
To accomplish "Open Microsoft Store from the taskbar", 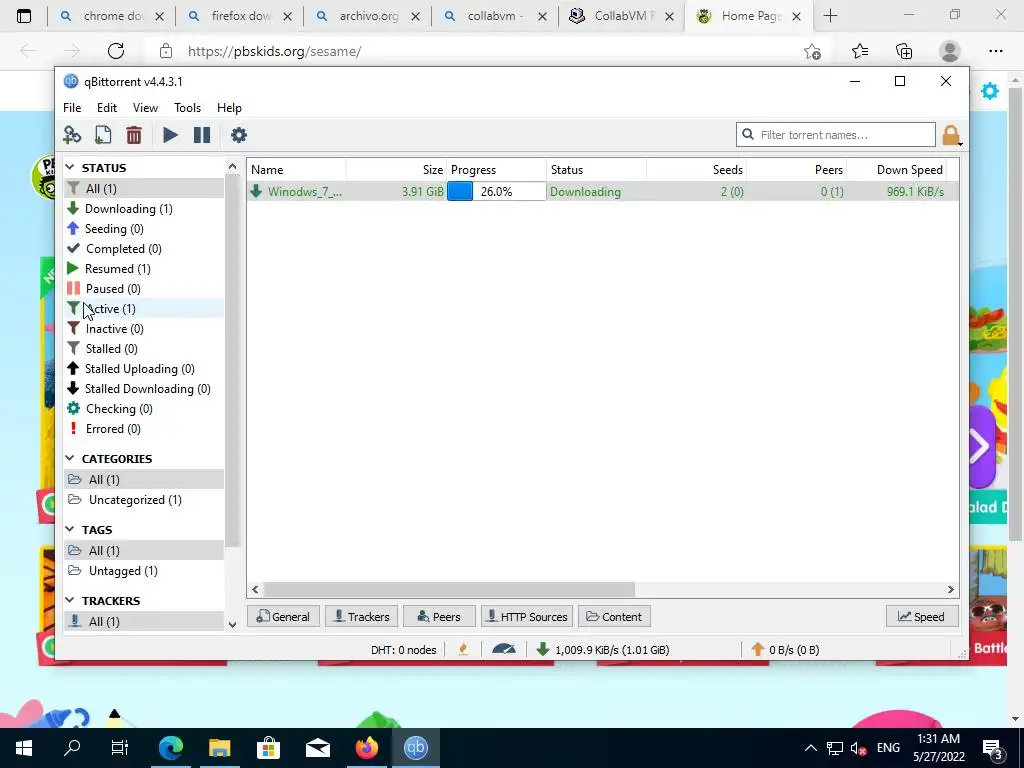I will tap(268, 748).
